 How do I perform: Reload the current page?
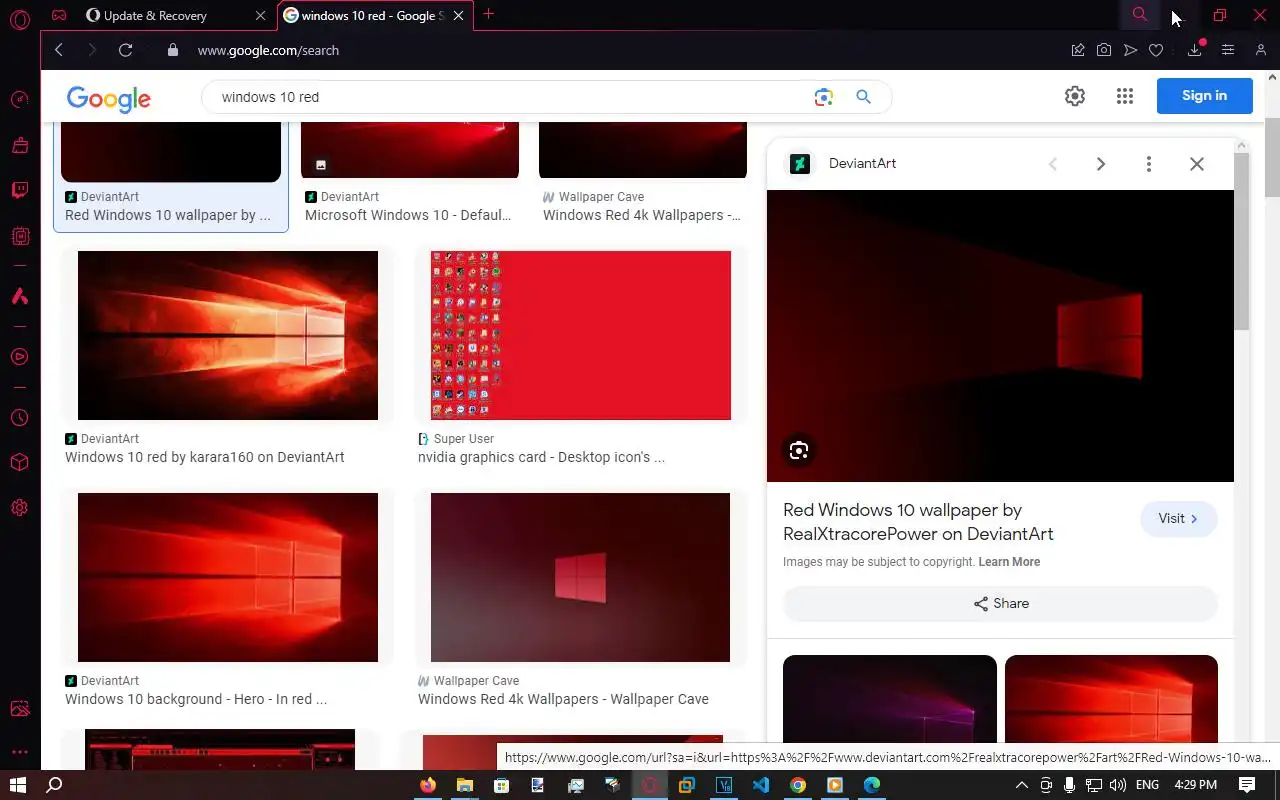pyautogui.click(x=125, y=50)
